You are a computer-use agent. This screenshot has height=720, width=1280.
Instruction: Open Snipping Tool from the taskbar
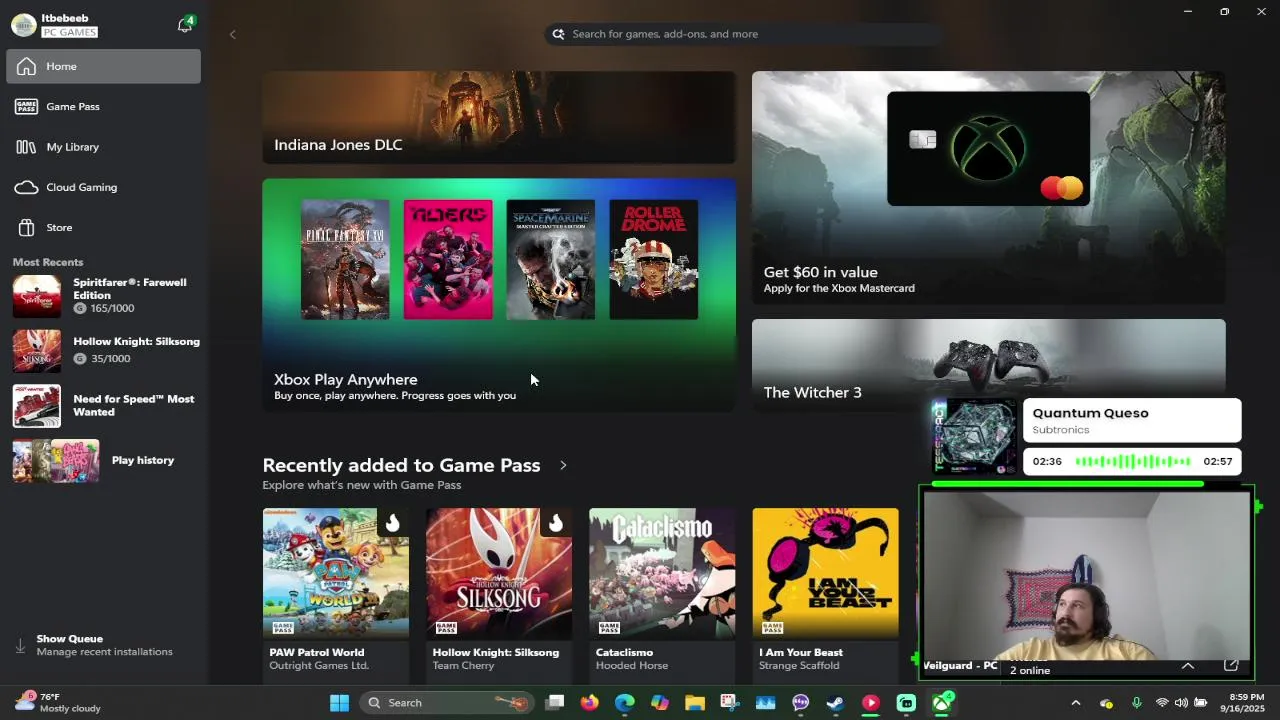(x=730, y=703)
